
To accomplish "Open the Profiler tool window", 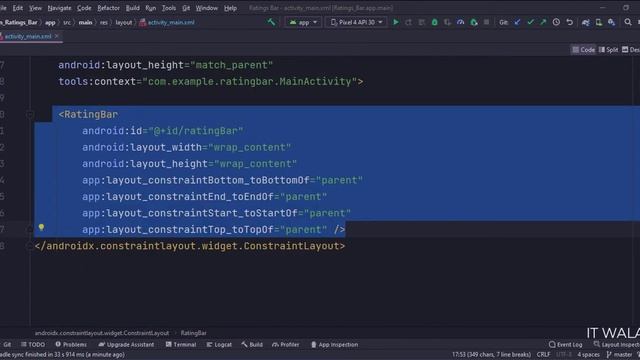I will [285, 344].
